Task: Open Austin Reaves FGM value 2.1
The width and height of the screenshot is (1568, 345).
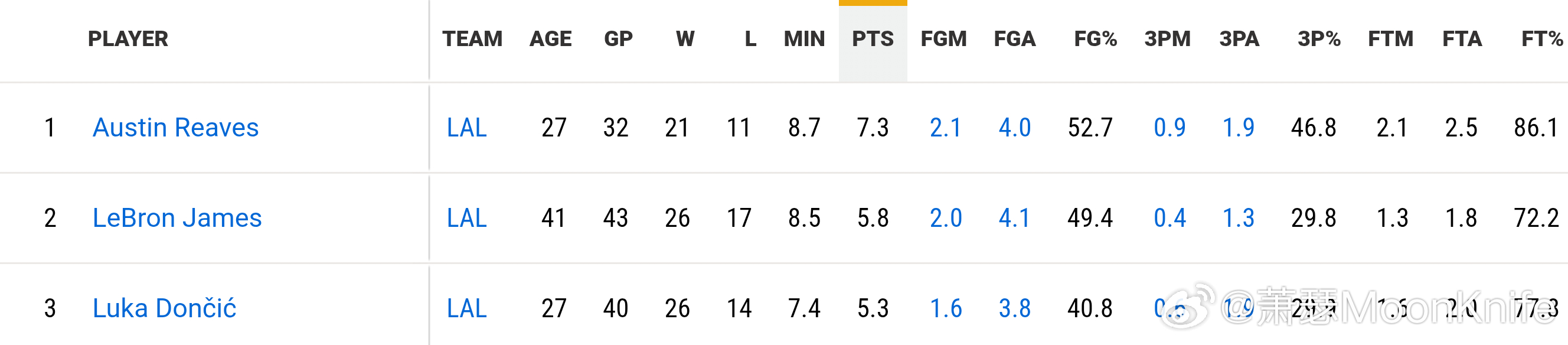Action: (x=946, y=128)
